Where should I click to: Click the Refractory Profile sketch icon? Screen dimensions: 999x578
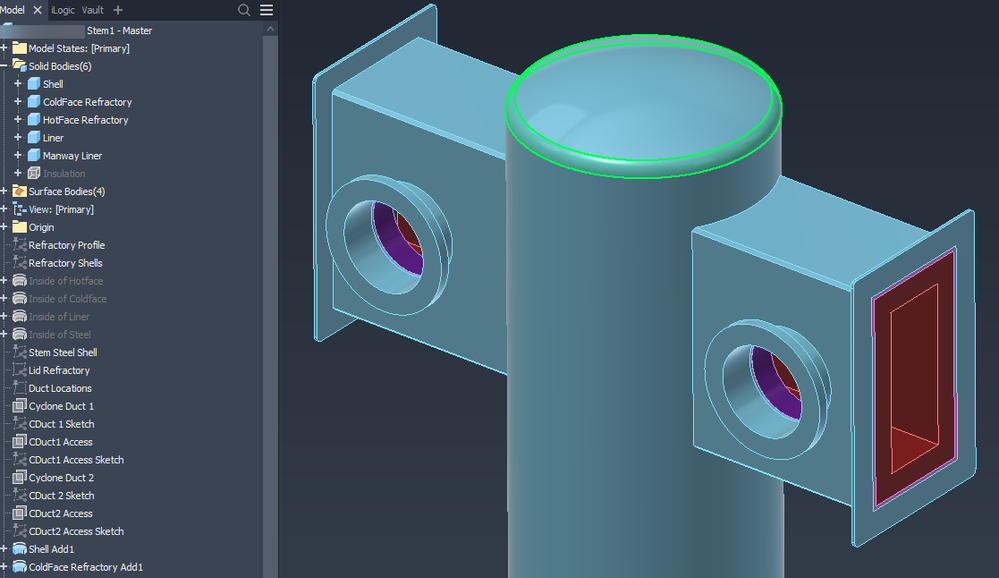point(20,245)
